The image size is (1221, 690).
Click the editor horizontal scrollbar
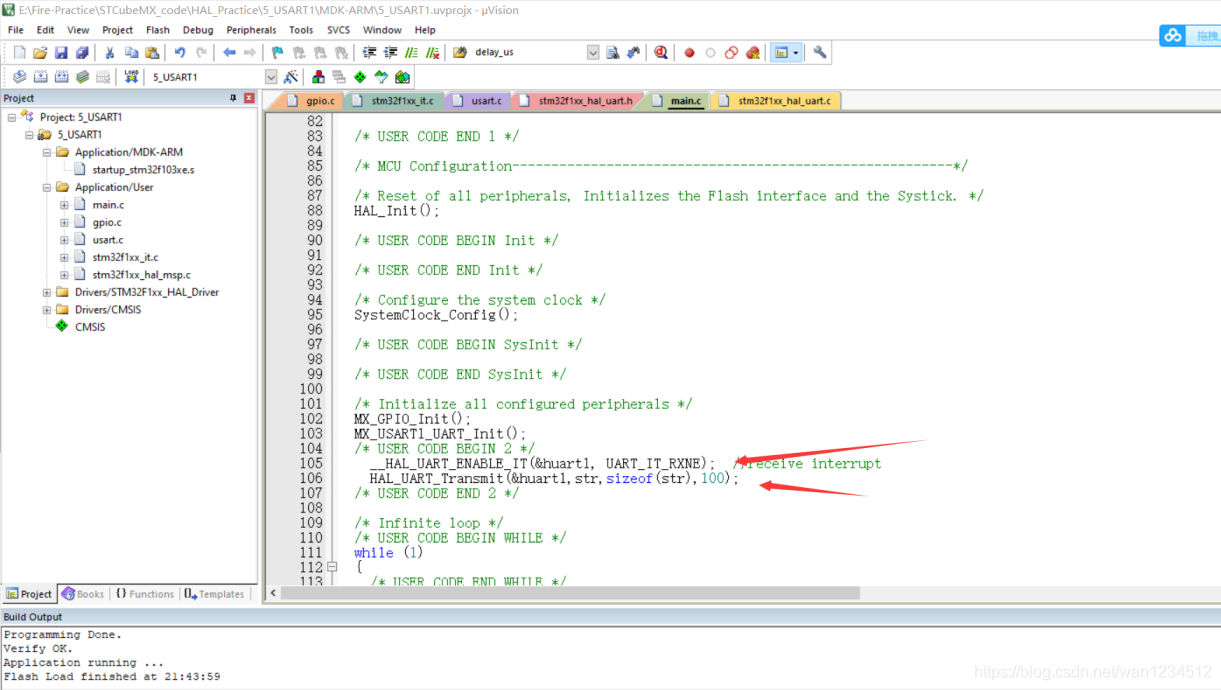click(x=570, y=593)
